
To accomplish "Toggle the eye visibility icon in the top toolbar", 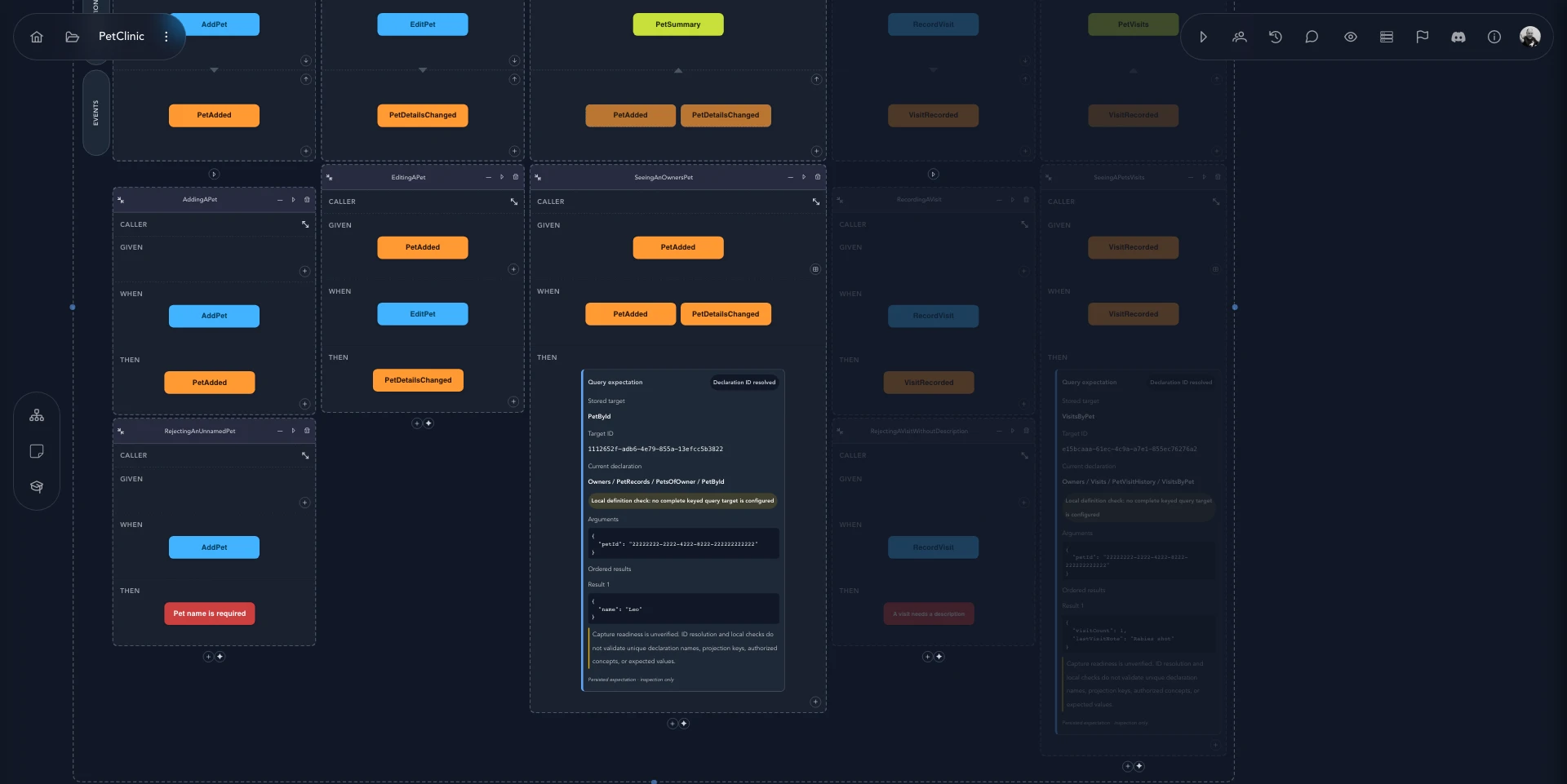I will pyautogui.click(x=1351, y=37).
